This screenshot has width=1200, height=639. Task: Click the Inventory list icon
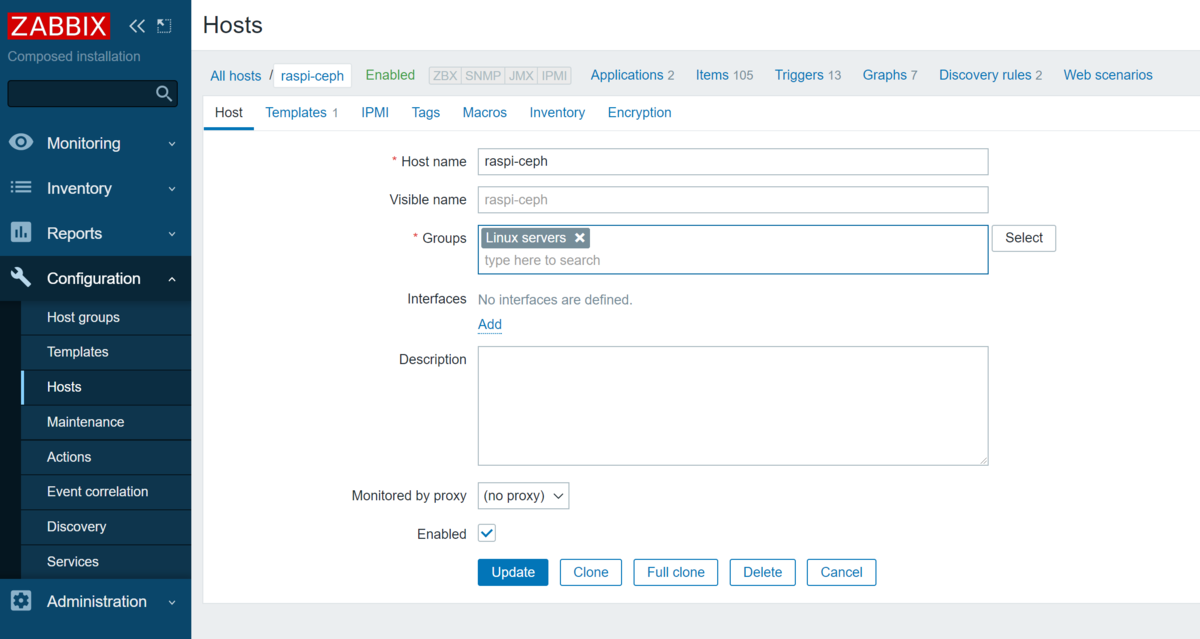pos(21,188)
